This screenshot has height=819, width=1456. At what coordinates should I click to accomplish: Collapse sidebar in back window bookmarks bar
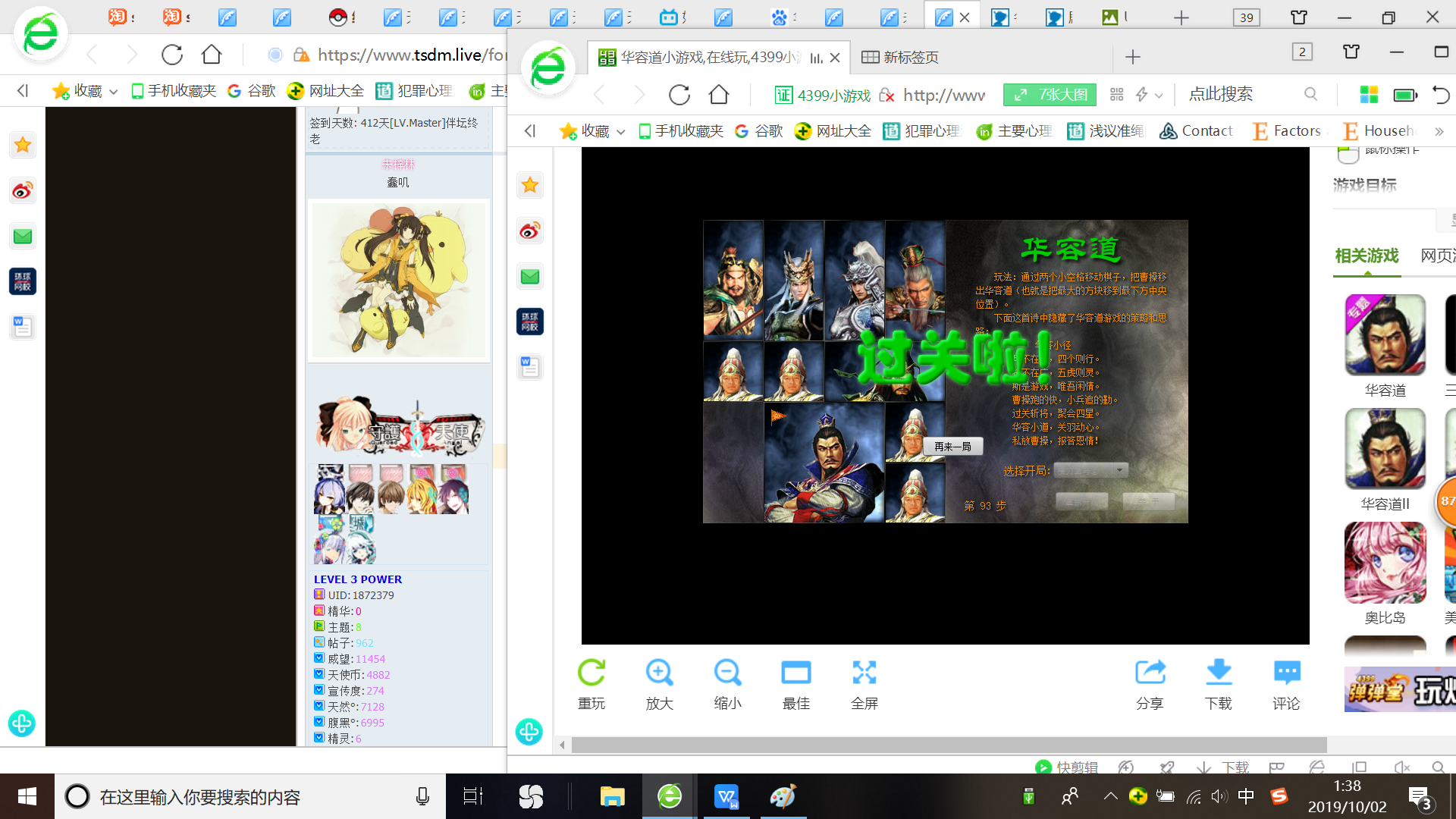click(23, 91)
